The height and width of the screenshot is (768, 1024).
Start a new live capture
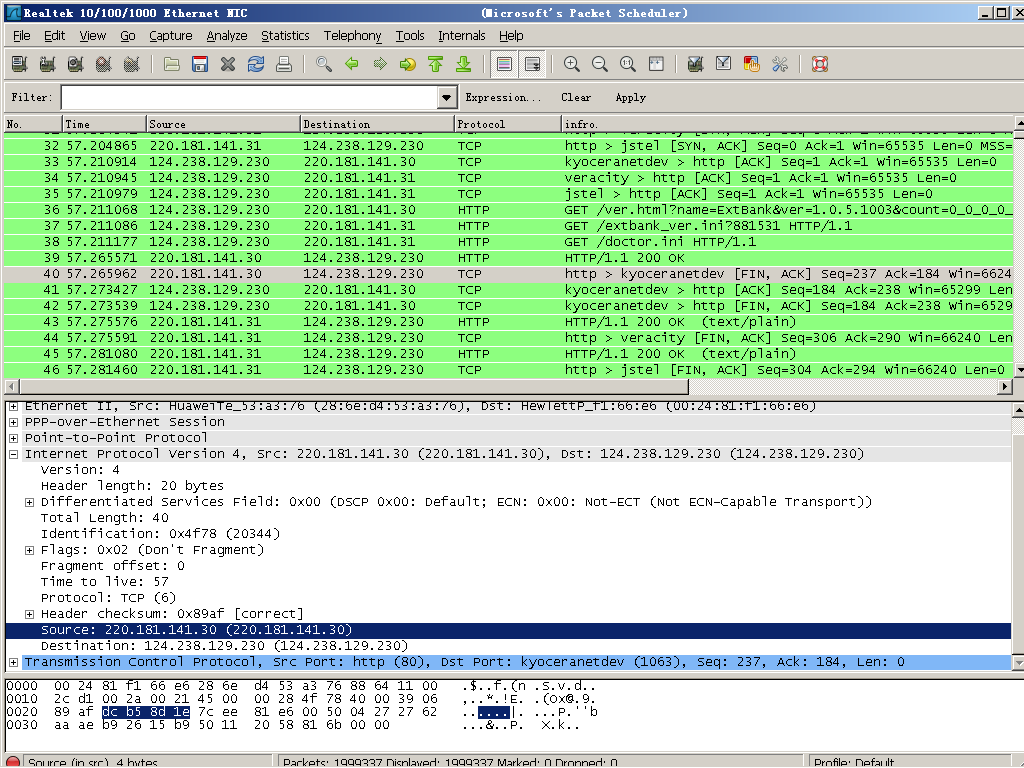(76, 64)
